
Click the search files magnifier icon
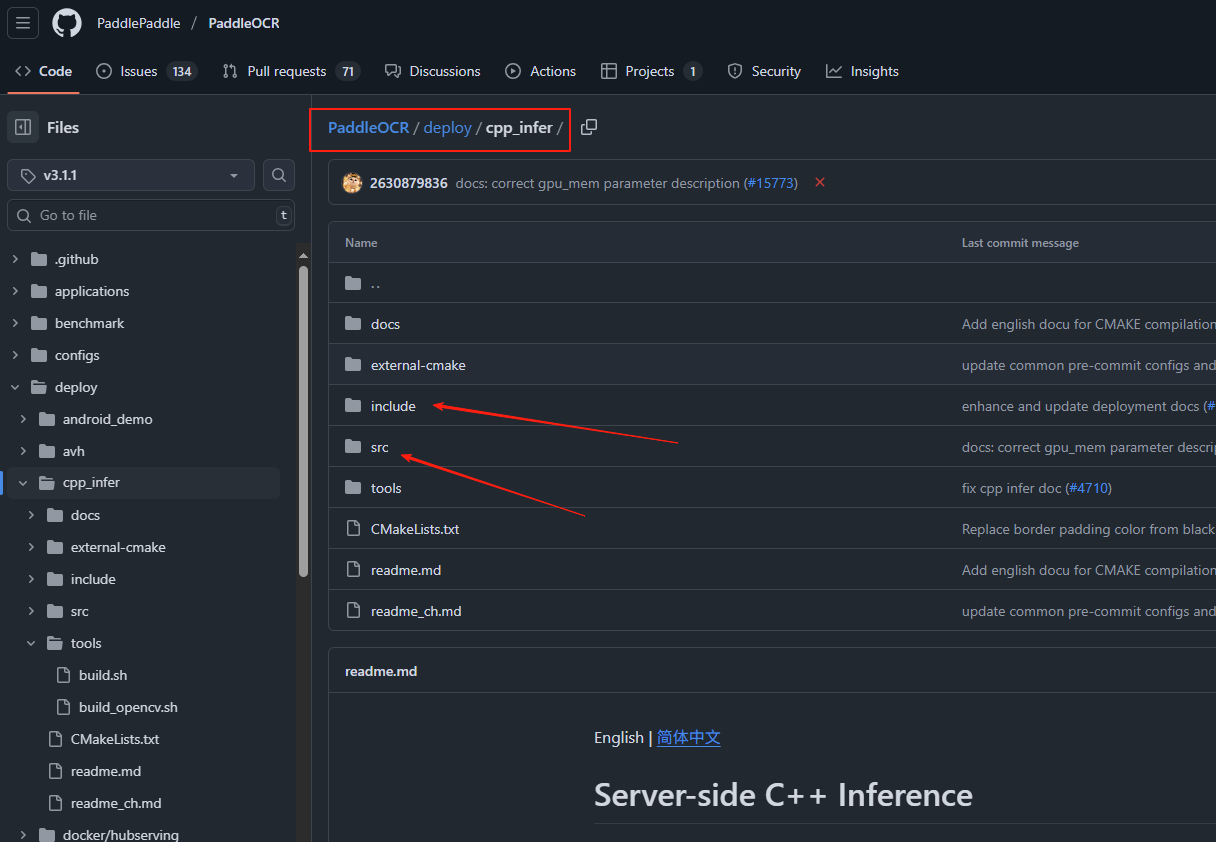[279, 175]
